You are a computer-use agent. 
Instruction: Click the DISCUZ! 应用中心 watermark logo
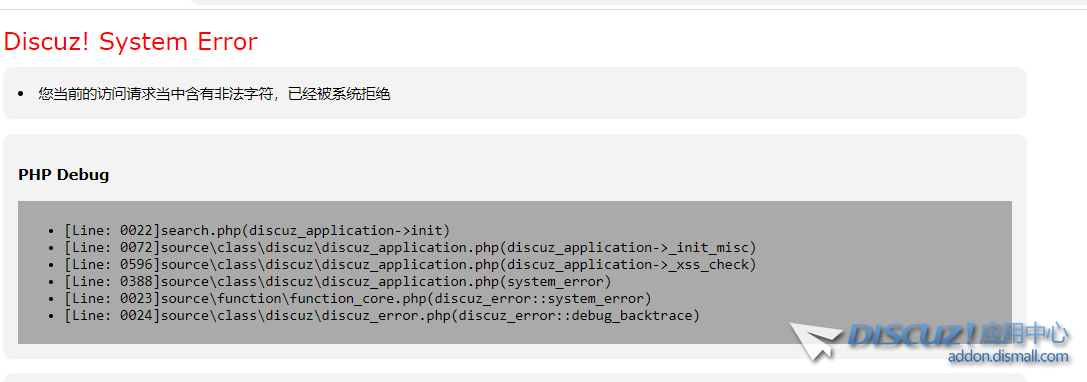[x=930, y=342]
